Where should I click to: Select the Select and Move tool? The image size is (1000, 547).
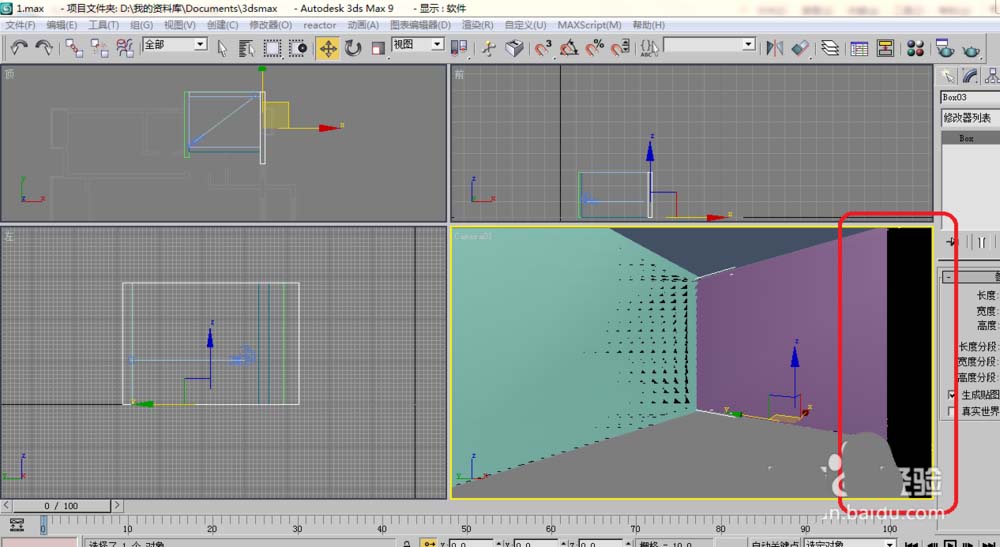click(x=327, y=47)
